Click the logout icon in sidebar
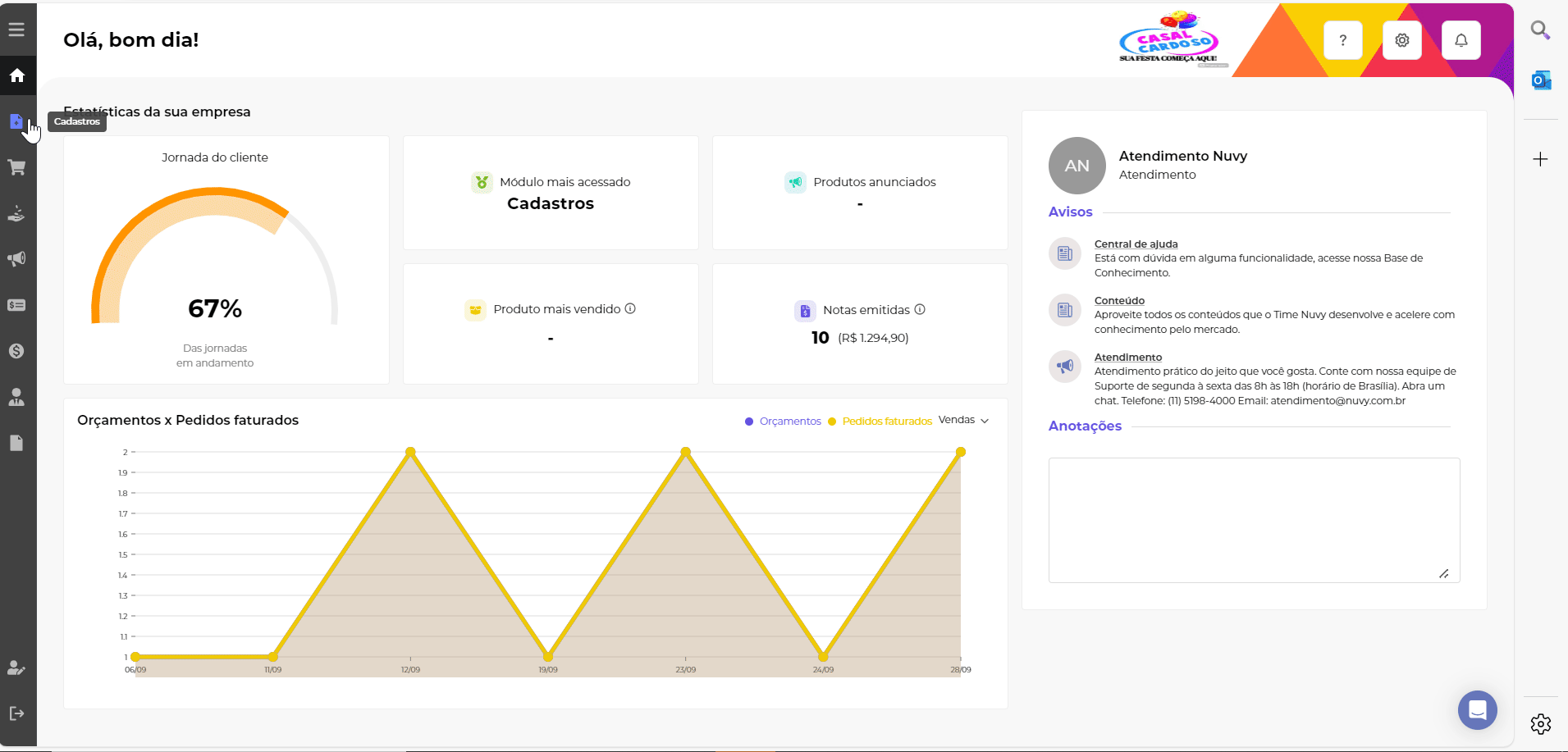 [x=16, y=713]
